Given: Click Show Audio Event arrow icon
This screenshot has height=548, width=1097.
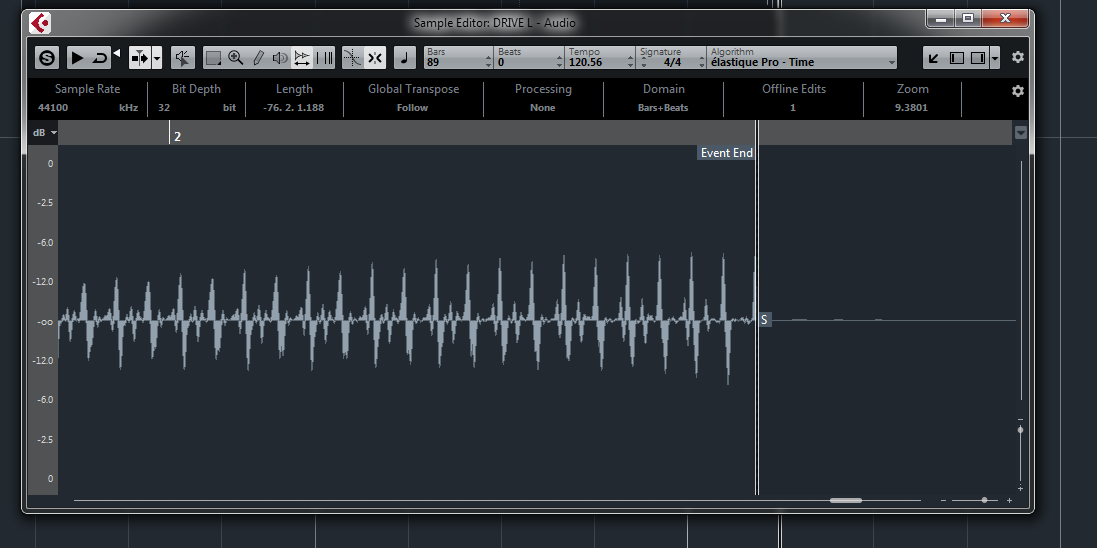Looking at the screenshot, I should tap(933, 57).
